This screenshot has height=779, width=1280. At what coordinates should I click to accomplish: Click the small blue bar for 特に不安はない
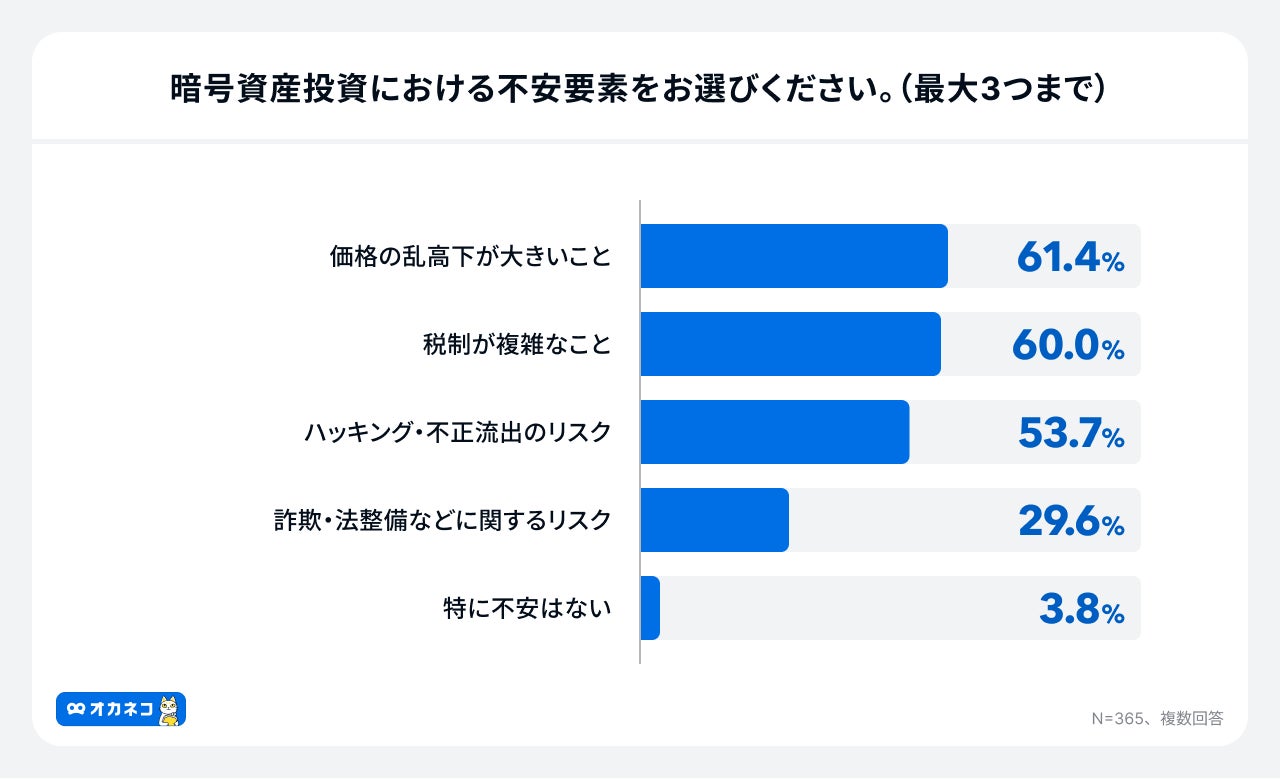650,608
